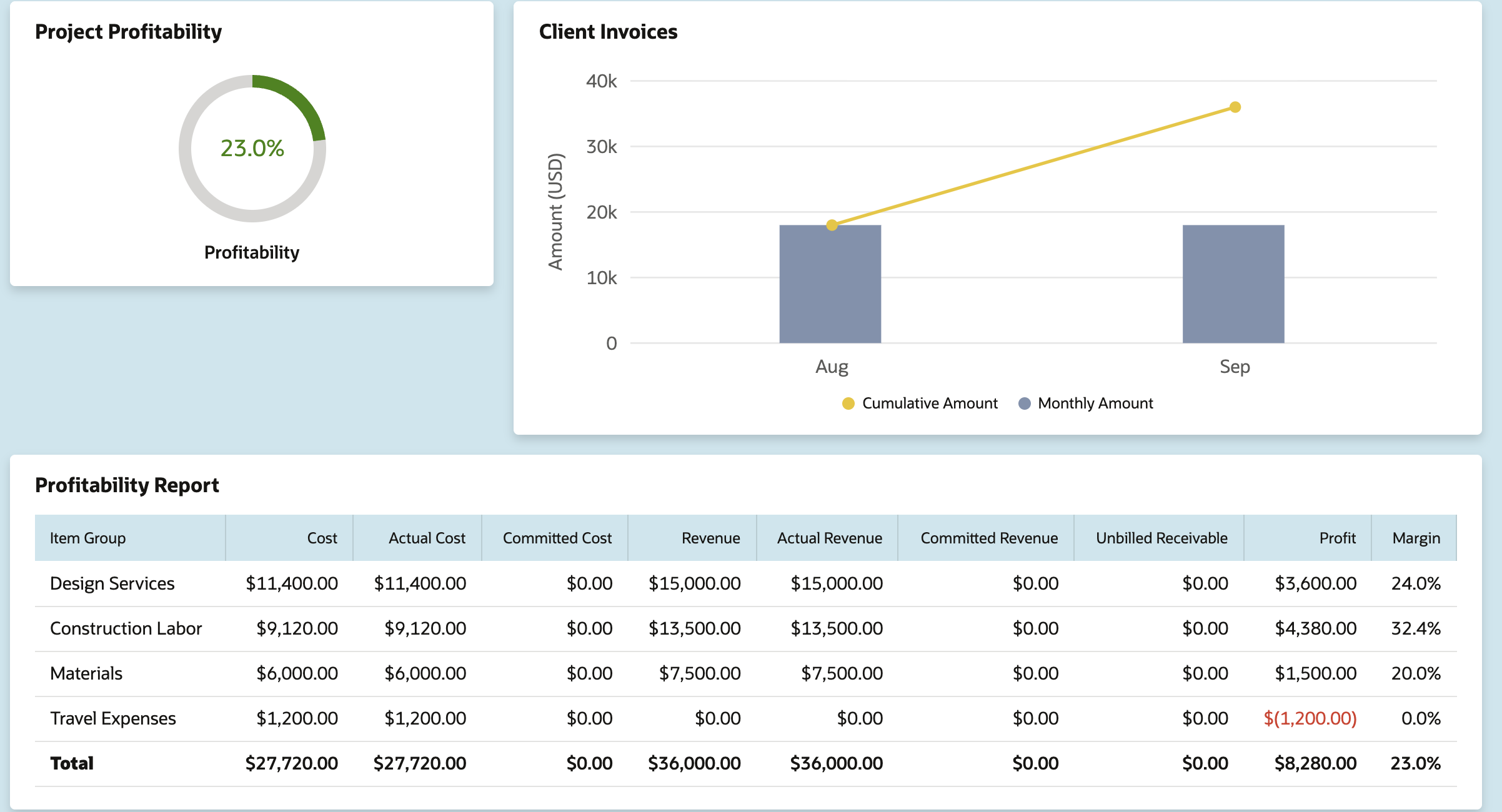Click the Aug monthly amount bar
Viewport: 1502px width, 812px height.
[x=830, y=284]
